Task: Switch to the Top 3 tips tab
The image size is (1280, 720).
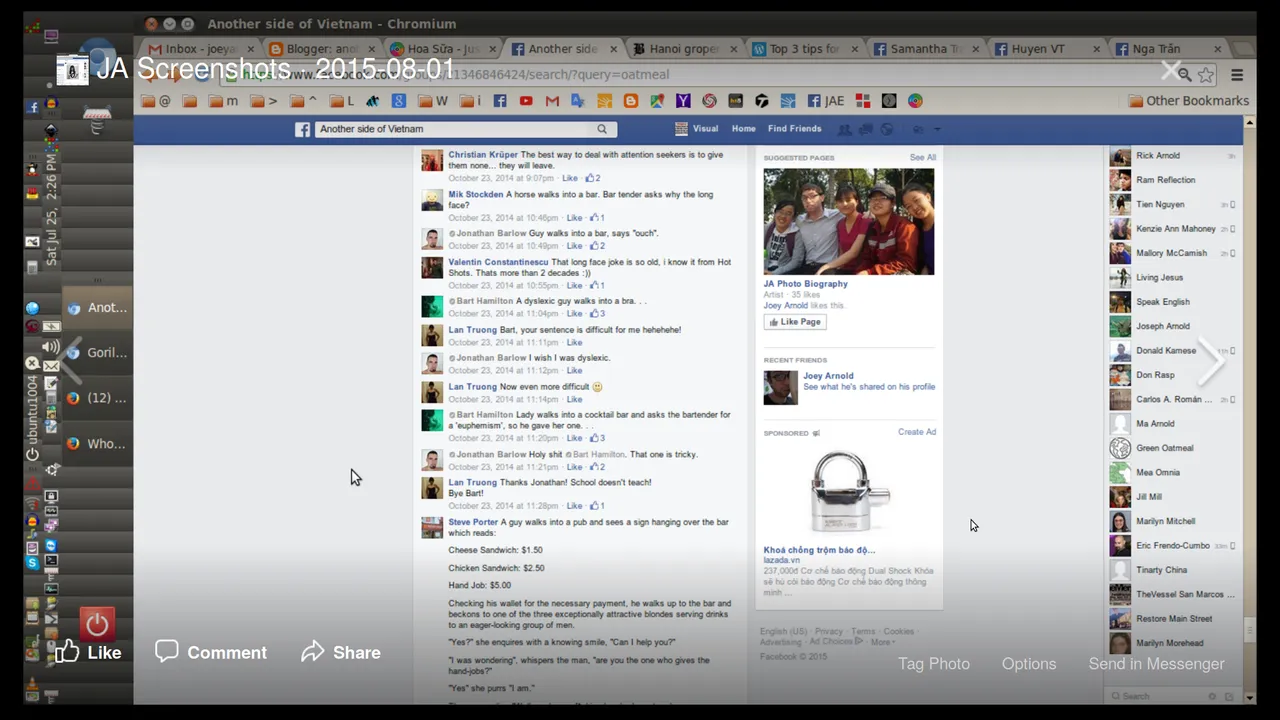Action: coord(804,48)
